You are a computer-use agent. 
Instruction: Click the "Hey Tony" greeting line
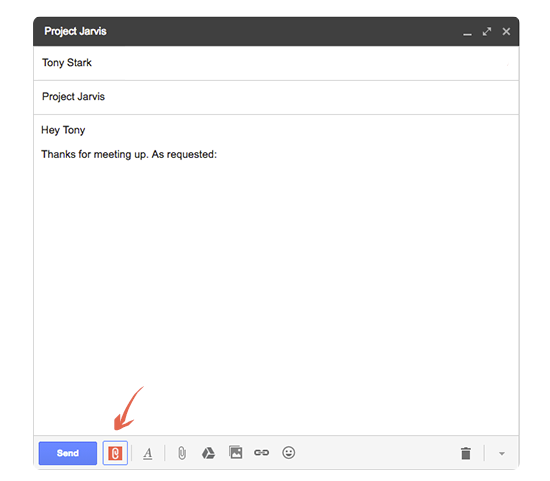[63, 130]
